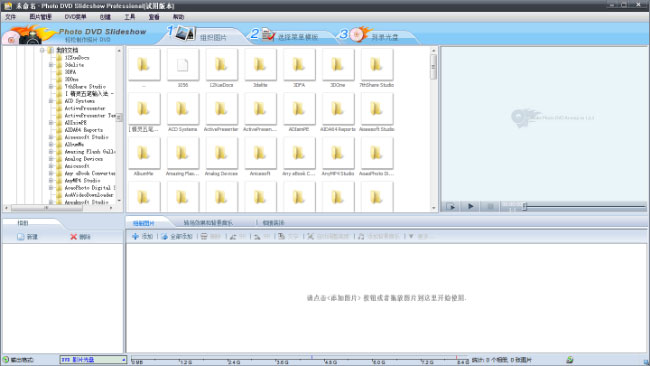This screenshot has height=366, width=650.
Task: Collapse the 我的文档 root node in tree
Action: [x=42, y=50]
